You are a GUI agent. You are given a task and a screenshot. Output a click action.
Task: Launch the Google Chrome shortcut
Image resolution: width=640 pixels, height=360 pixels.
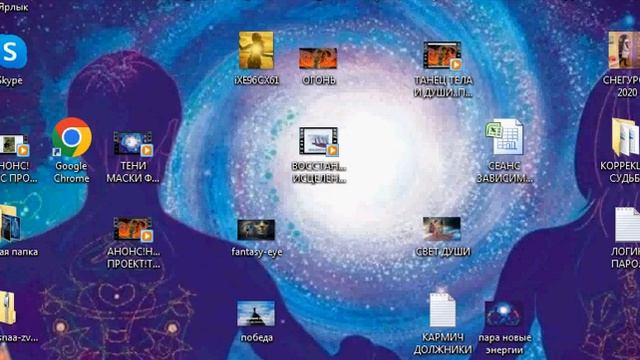pos(72,138)
